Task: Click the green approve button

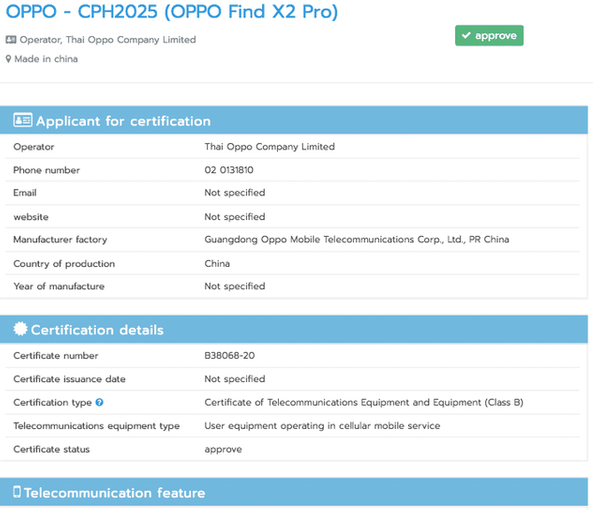Action: click(489, 36)
